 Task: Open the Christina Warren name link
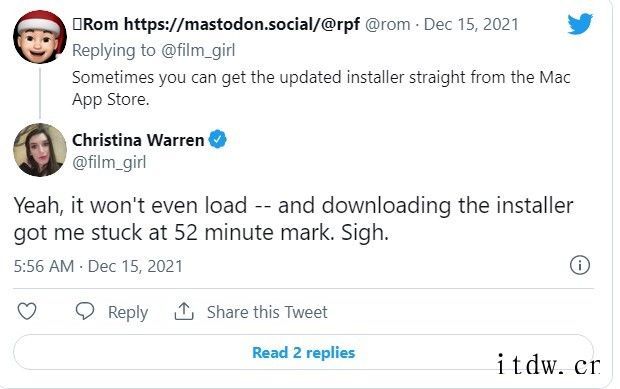[138, 140]
